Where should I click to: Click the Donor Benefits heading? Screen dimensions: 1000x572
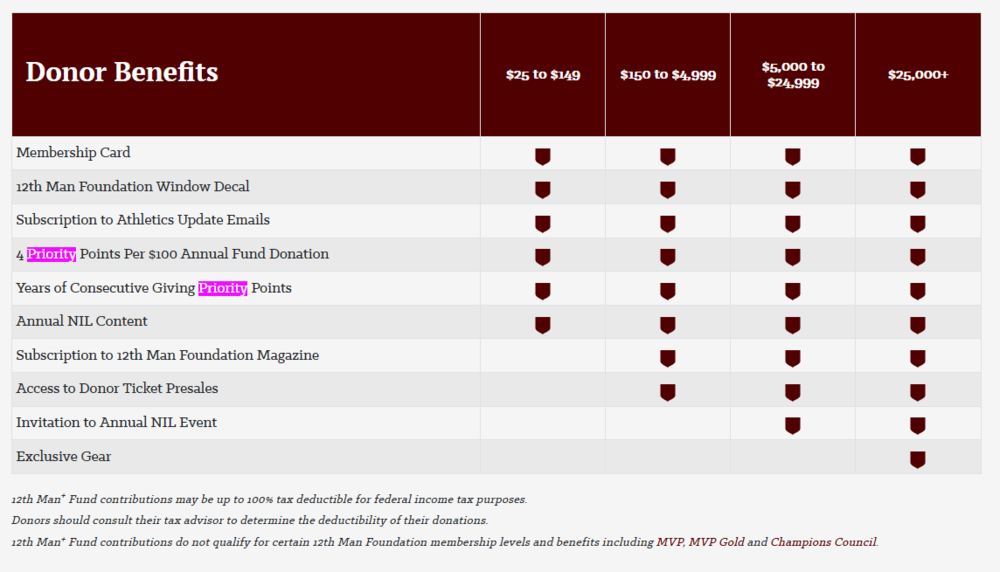point(122,72)
